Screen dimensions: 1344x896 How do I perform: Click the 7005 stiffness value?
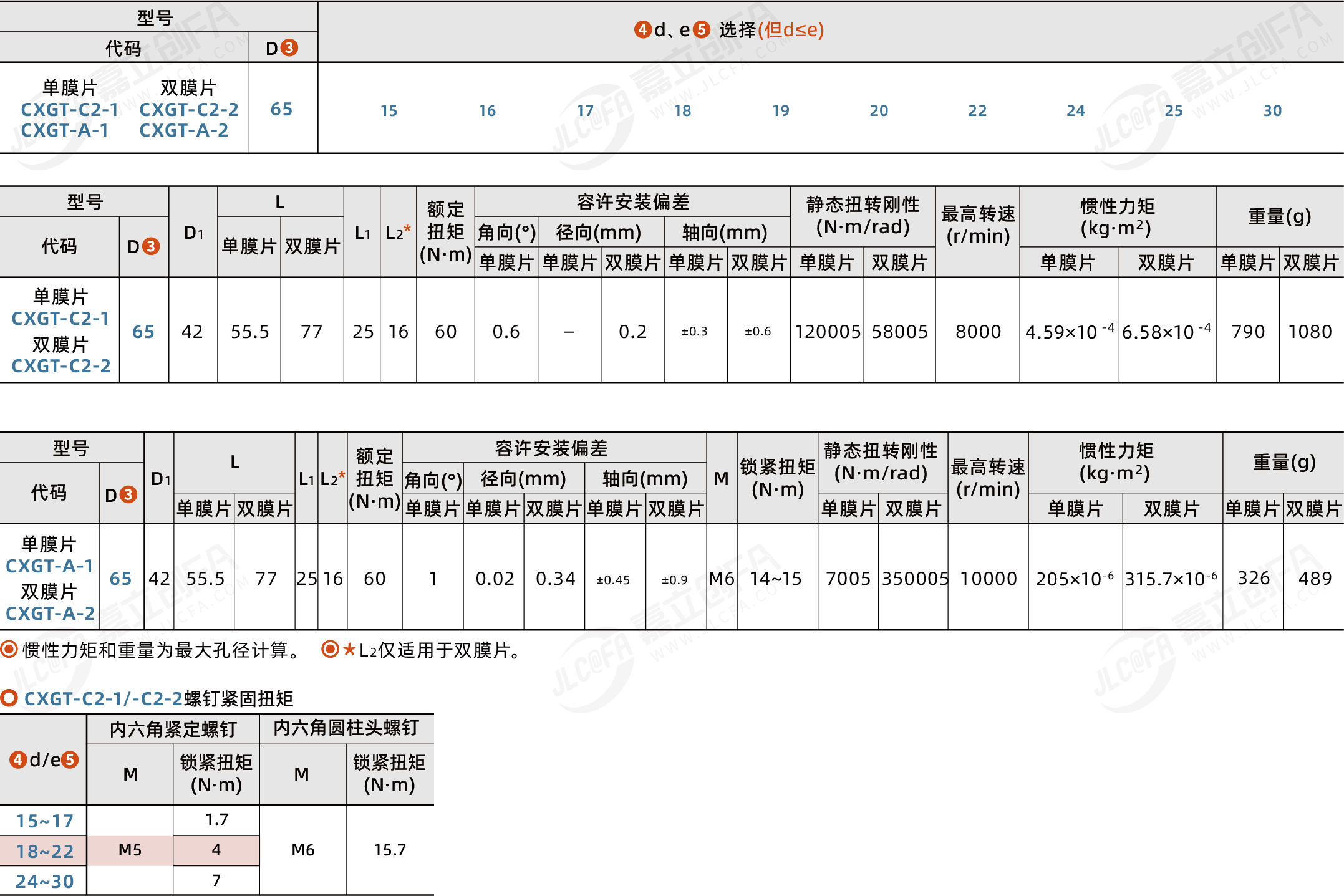point(848,579)
